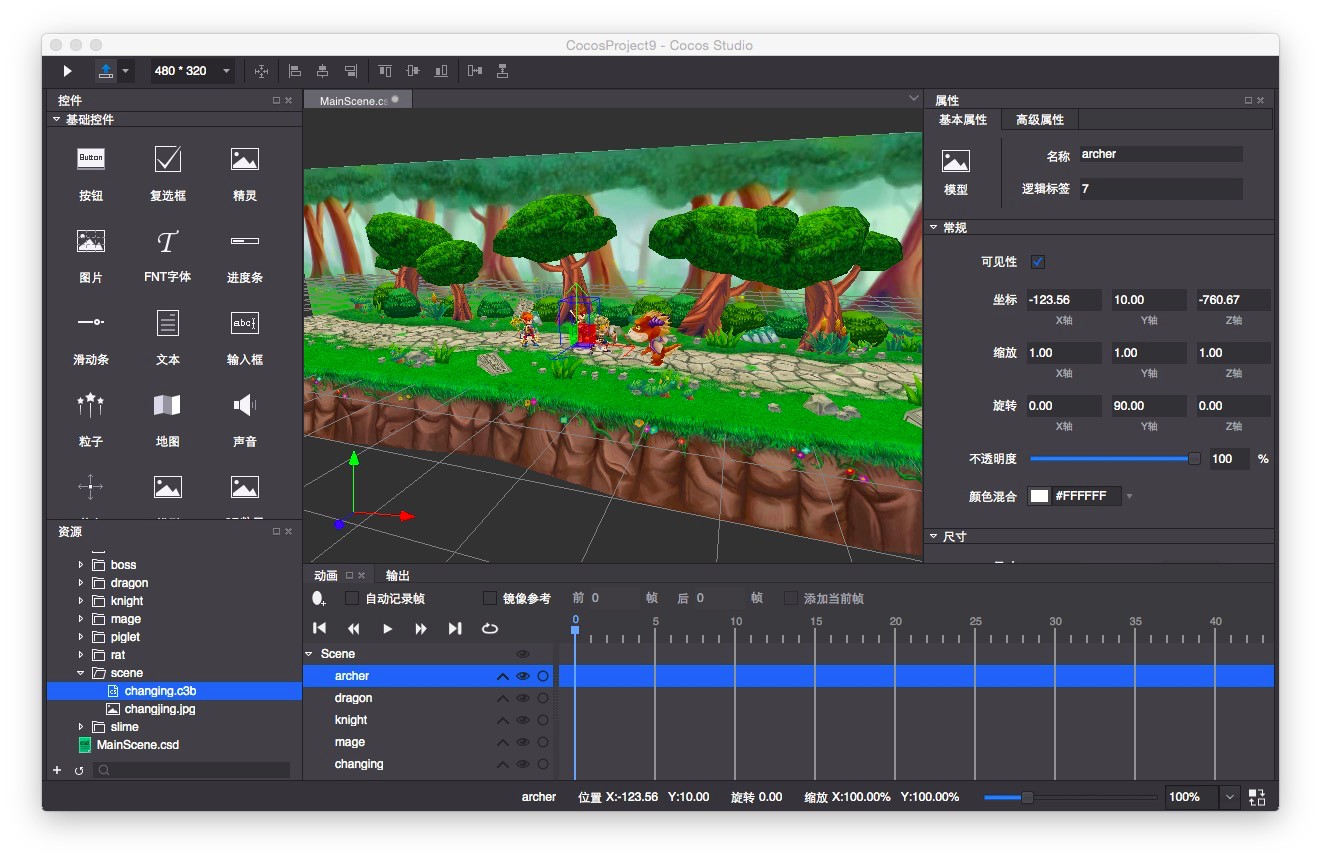Screen dimensions: 1321x861
Task: Click the resources search field
Action: [x=192, y=771]
